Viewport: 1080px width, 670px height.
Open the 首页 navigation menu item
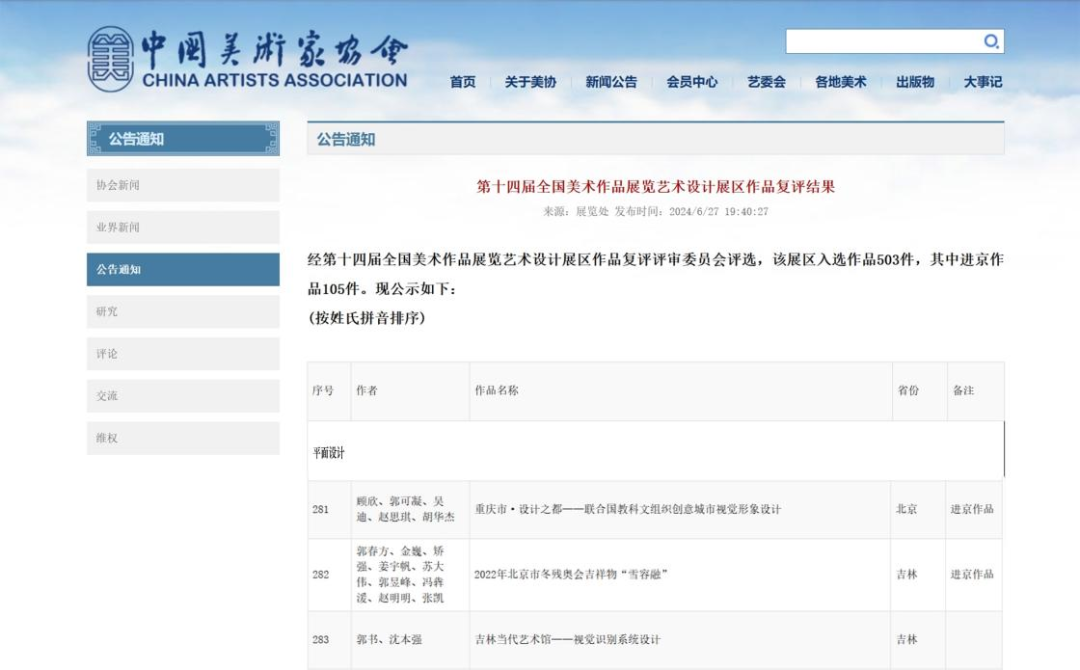point(463,82)
